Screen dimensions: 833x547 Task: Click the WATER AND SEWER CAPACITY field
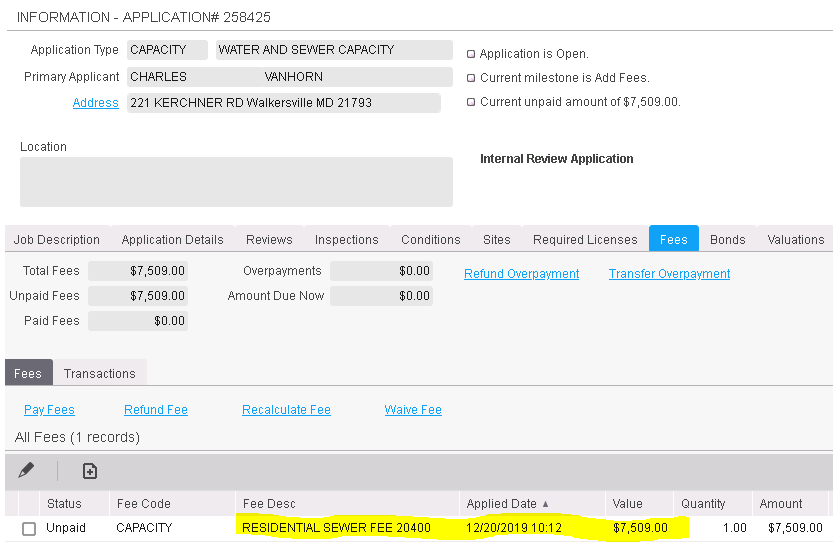coord(334,50)
